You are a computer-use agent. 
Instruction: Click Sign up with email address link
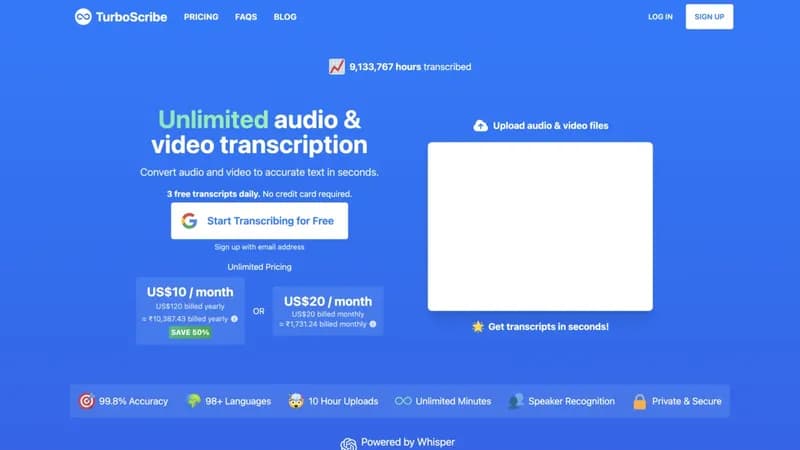[259, 247]
